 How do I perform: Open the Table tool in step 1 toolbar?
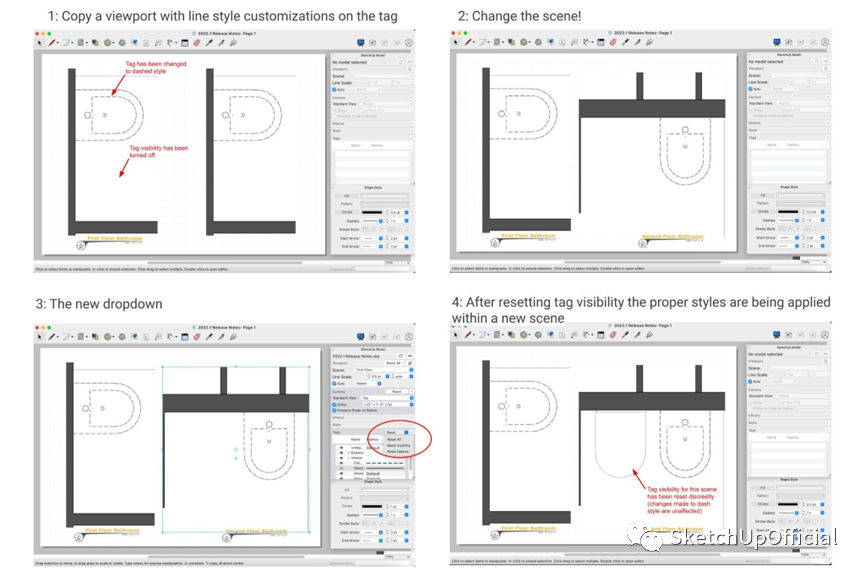183,43
